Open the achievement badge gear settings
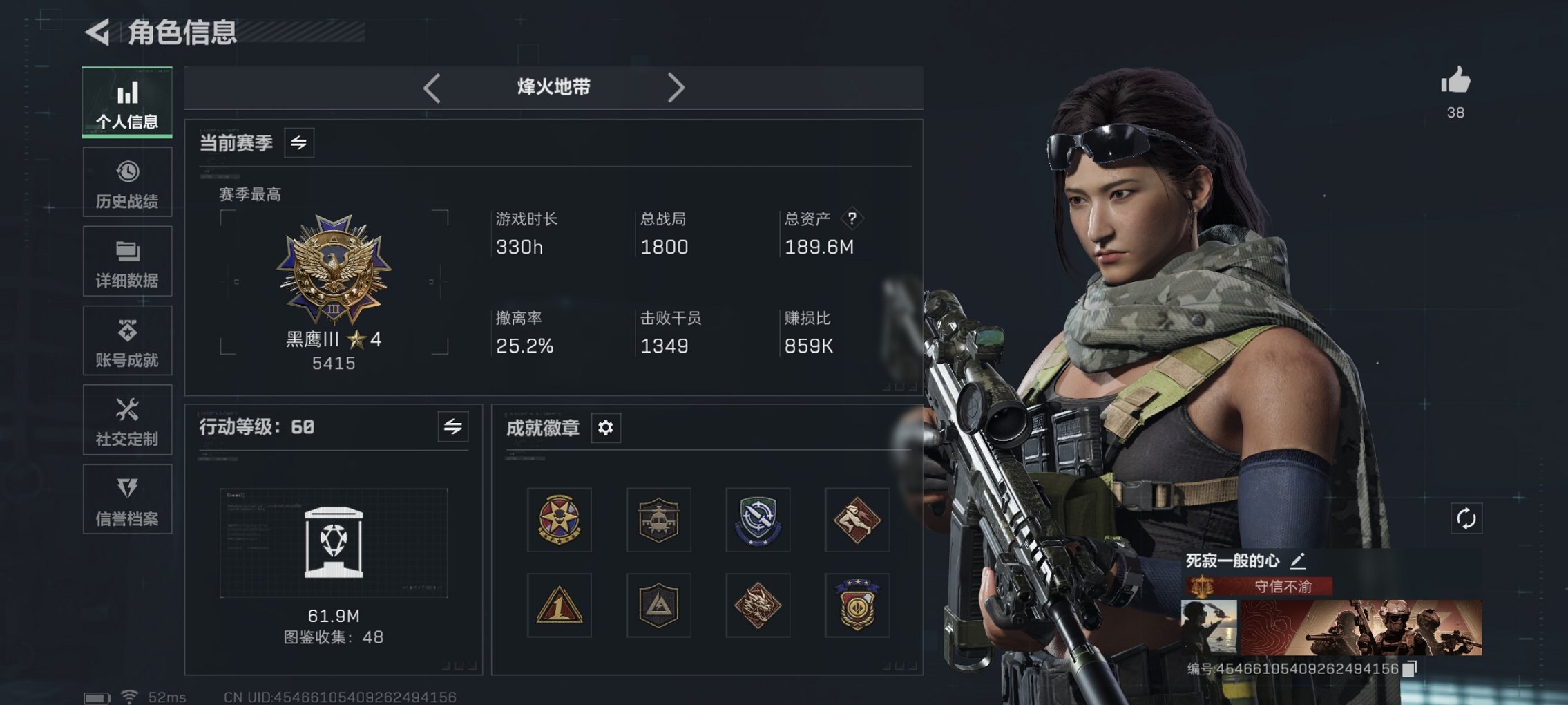 (606, 428)
